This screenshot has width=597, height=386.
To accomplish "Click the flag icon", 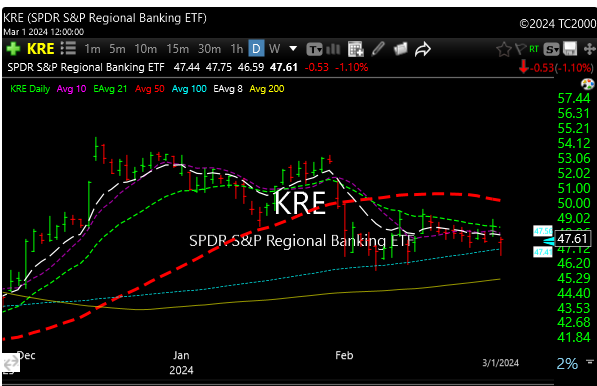I will click(520, 49).
